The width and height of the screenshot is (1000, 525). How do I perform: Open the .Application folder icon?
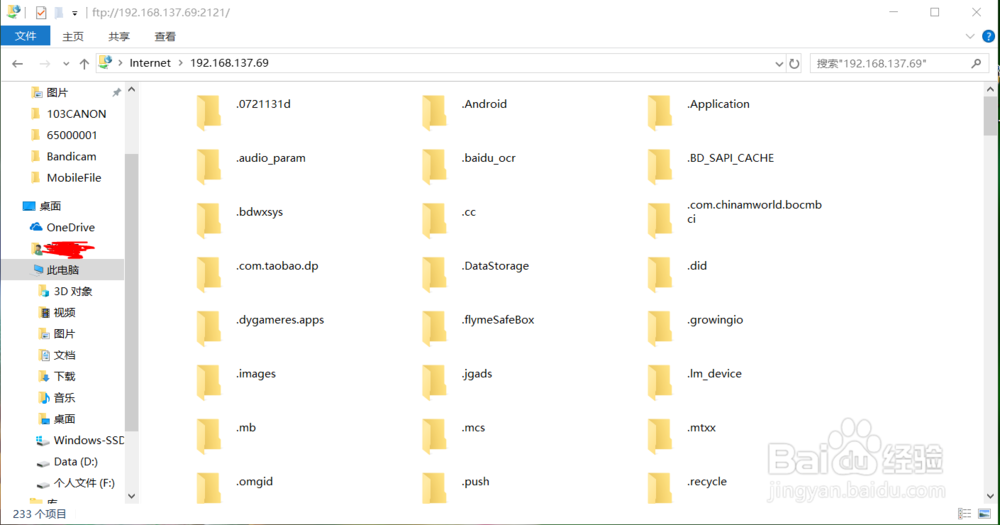click(659, 112)
